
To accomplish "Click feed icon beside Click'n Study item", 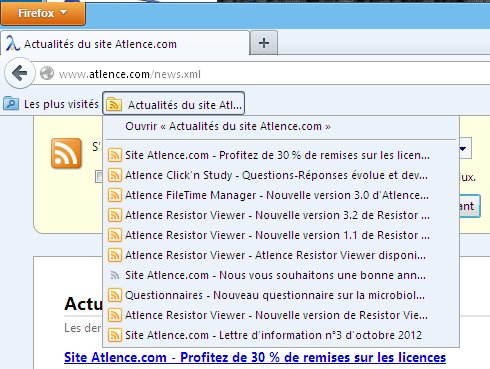I will coord(115,175).
